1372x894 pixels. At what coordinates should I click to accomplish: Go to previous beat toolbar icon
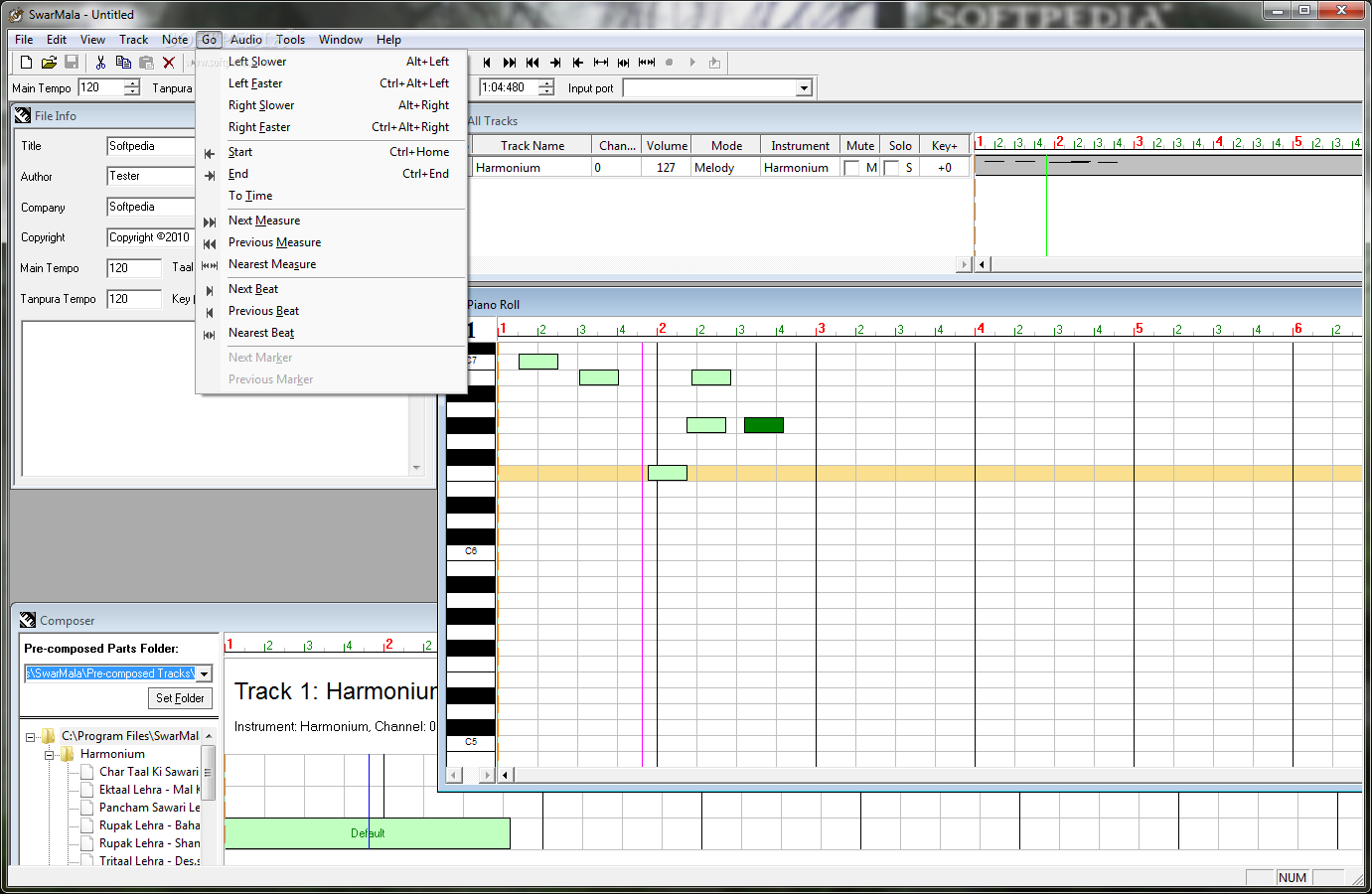[487, 63]
